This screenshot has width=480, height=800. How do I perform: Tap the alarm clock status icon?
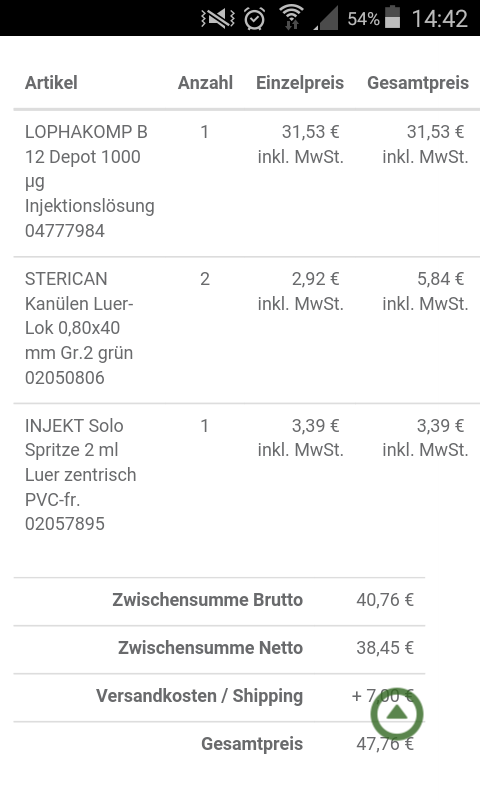(254, 19)
